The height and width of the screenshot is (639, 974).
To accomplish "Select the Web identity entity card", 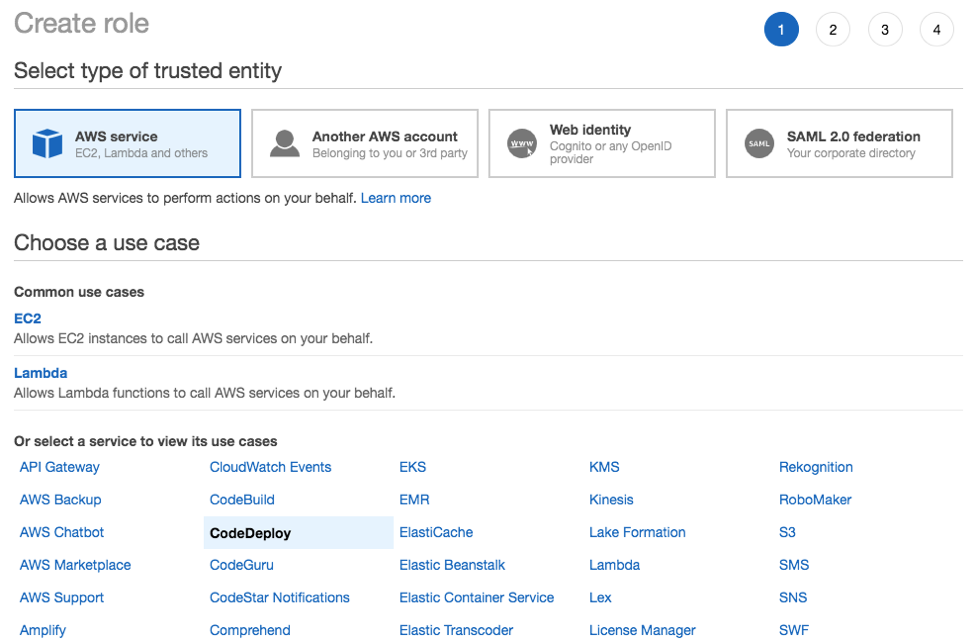I will (x=602, y=143).
